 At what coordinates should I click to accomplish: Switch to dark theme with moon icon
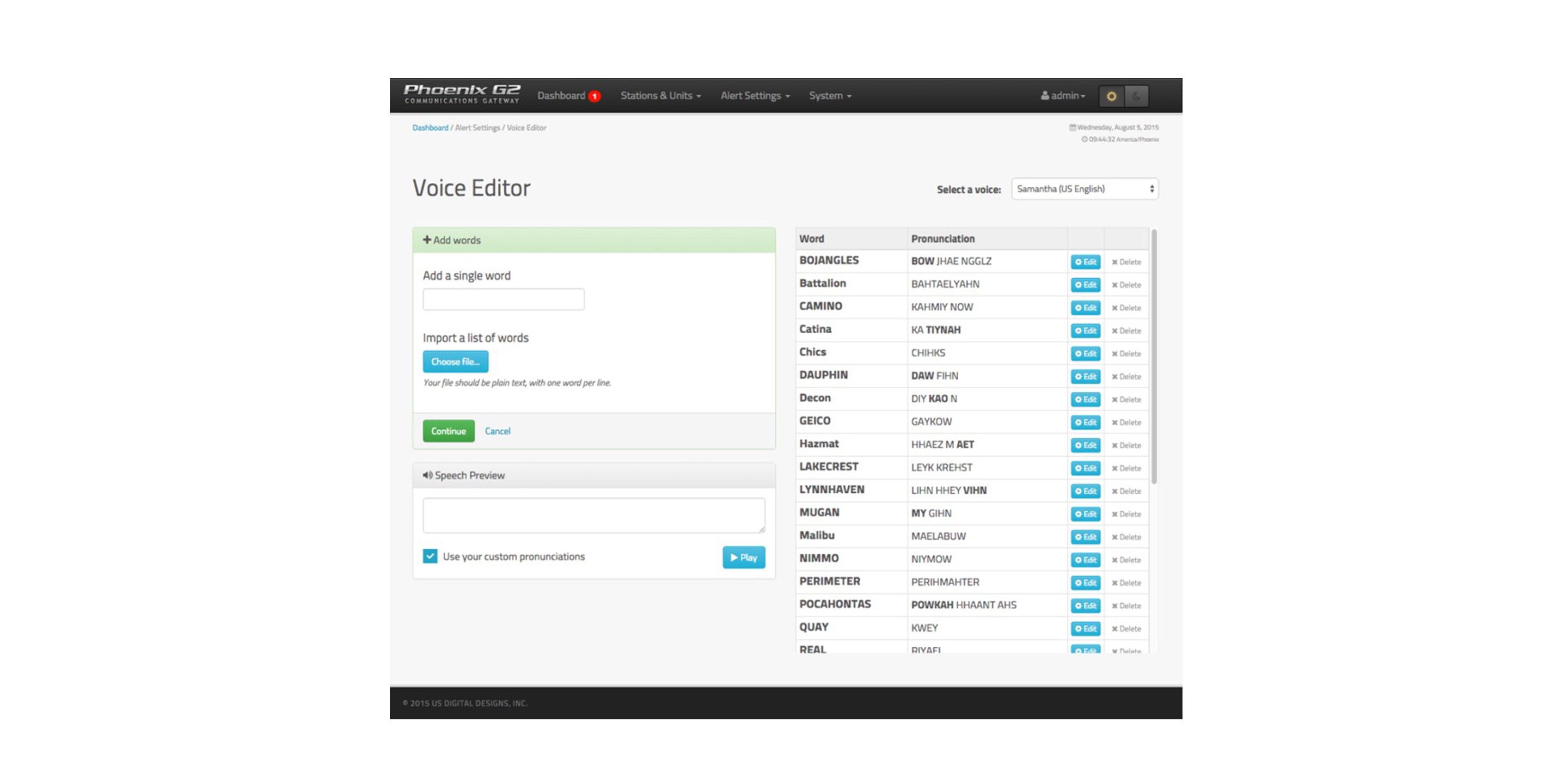point(1136,96)
